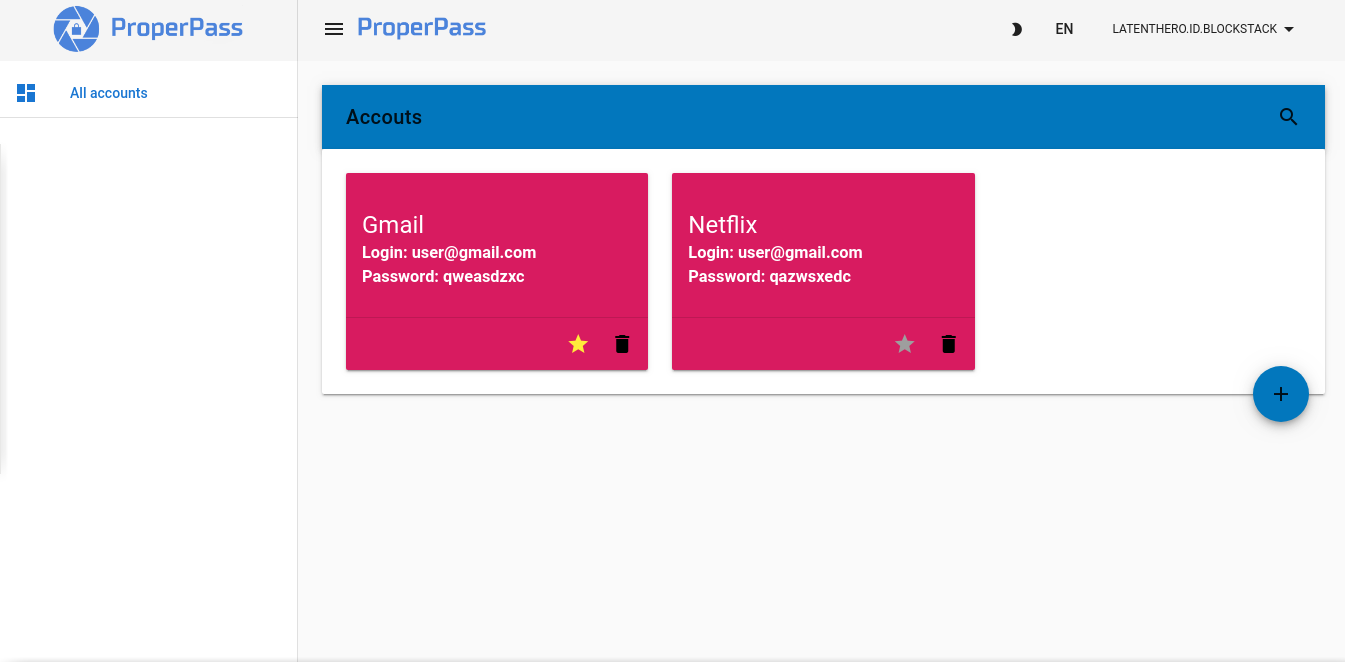1345x662 pixels.
Task: Toggle dark mode moon icon
Action: coord(1016,29)
